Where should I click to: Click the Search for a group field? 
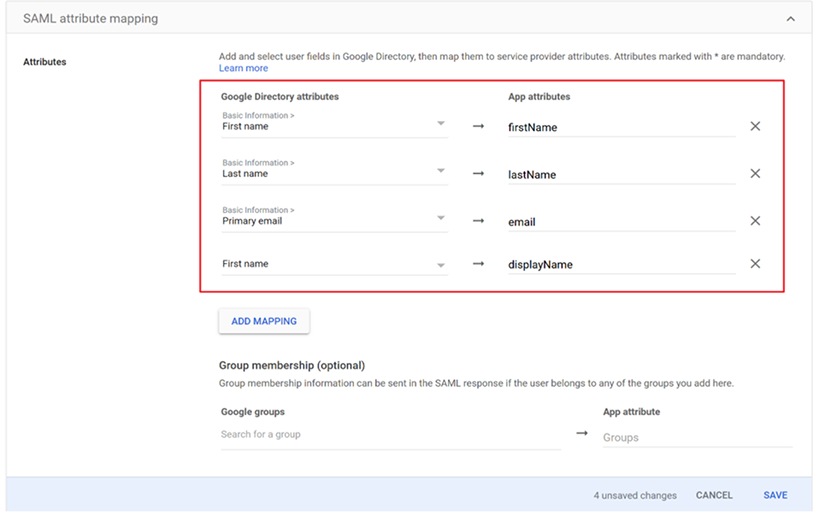[x=389, y=435]
